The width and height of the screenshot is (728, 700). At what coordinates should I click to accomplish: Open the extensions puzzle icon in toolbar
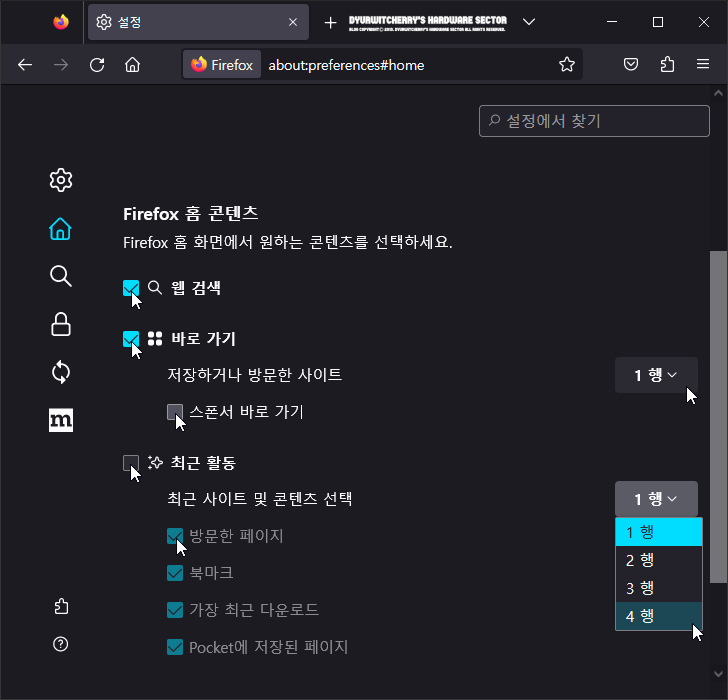click(x=667, y=64)
